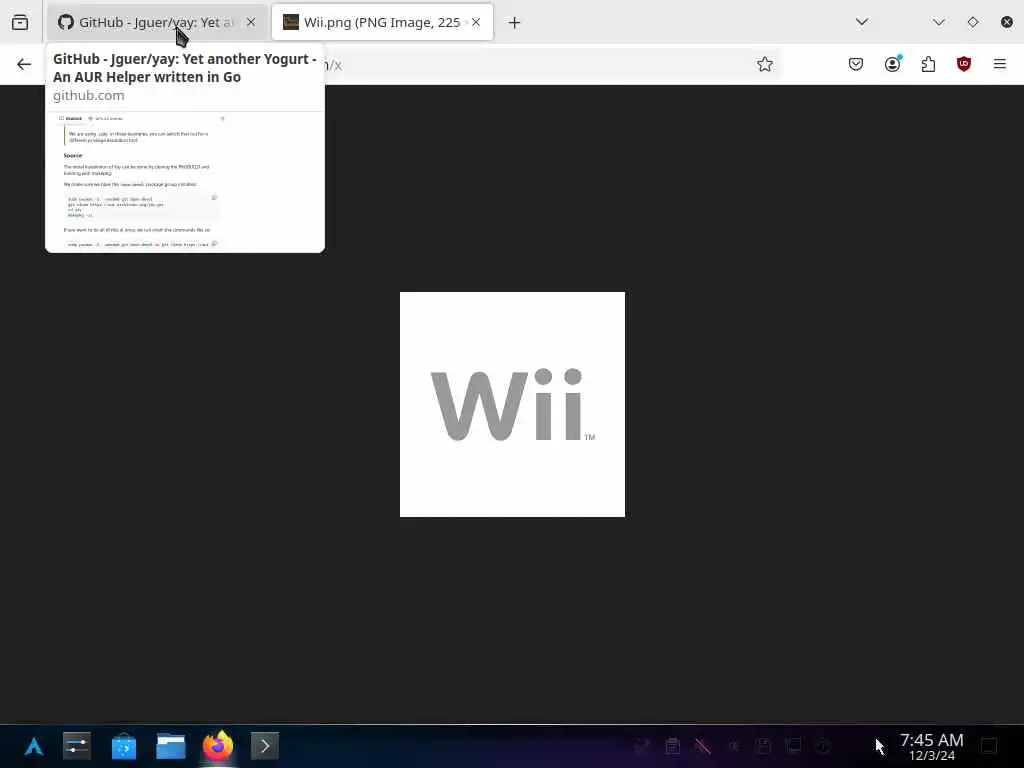Open the list all tabs dropdown
1024x768 pixels.
(862, 22)
